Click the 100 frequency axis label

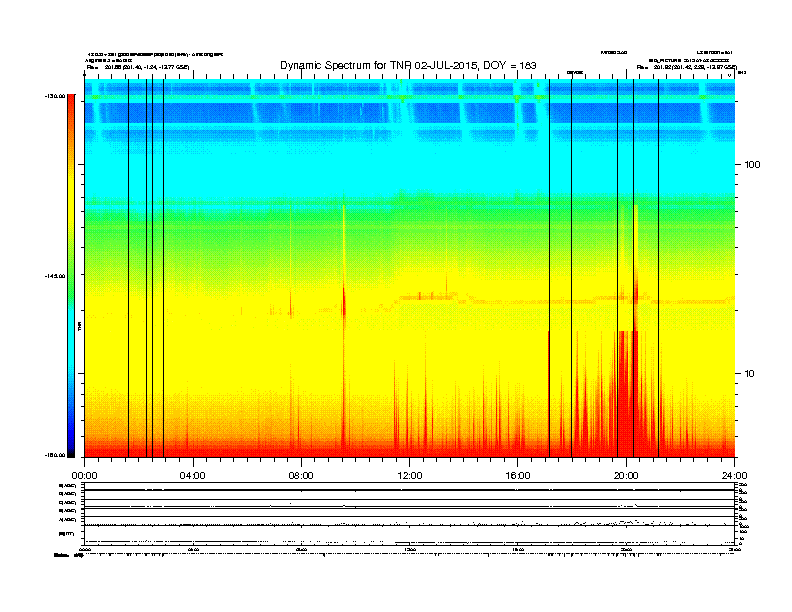pos(752,165)
